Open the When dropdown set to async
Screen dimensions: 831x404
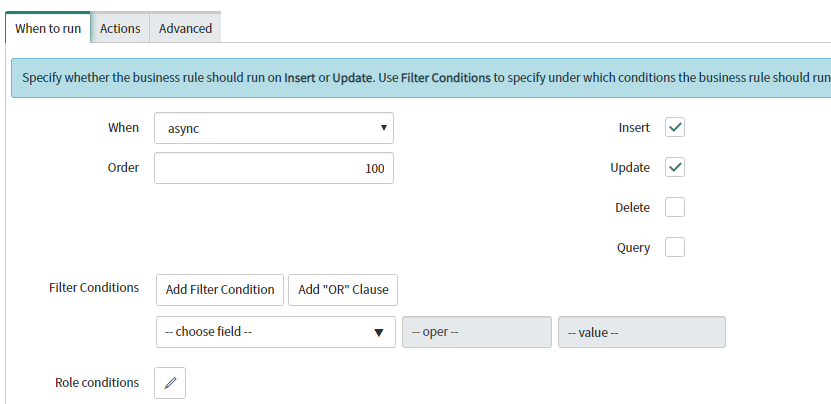click(x=274, y=128)
